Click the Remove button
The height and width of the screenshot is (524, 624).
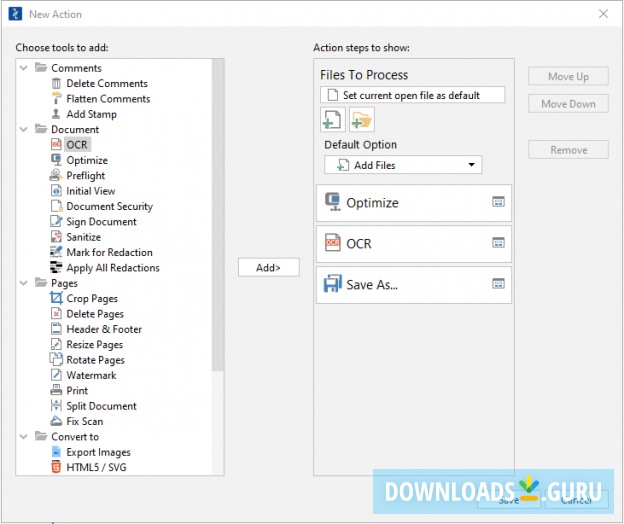568,150
